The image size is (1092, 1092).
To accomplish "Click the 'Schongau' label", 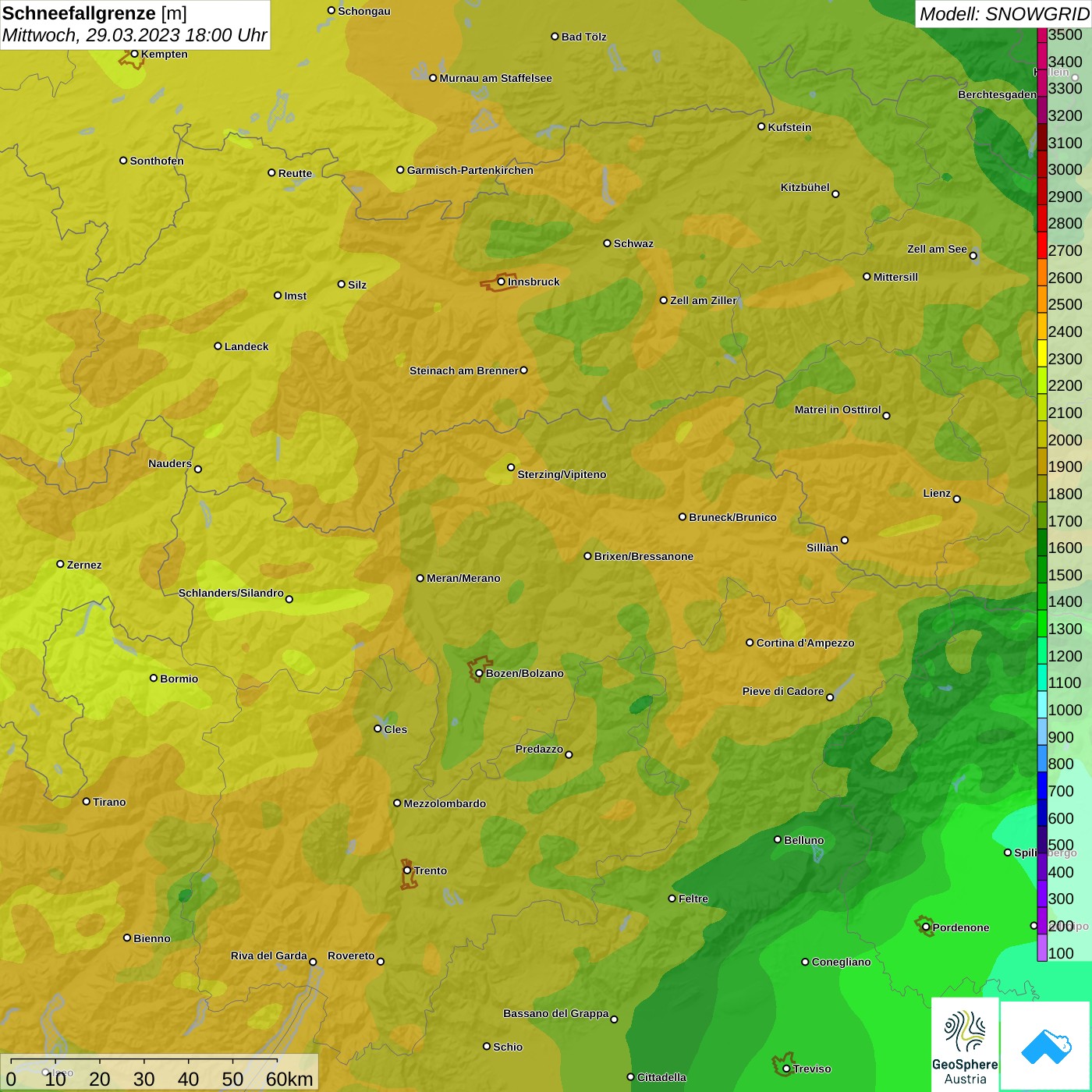I will 363,11.
